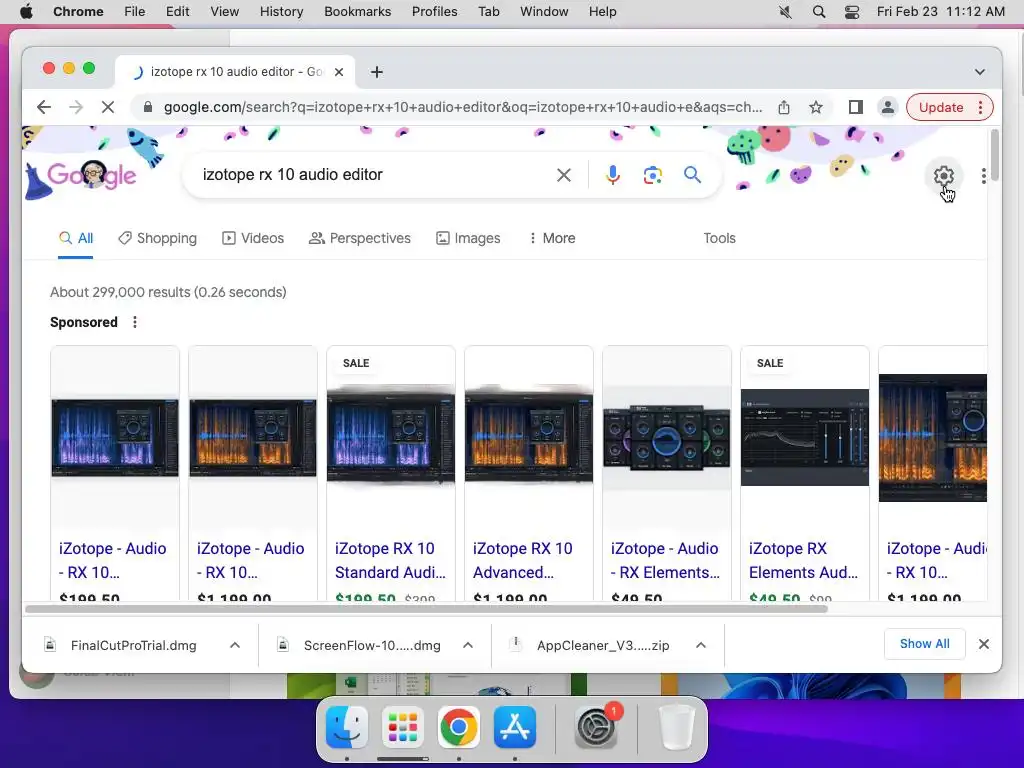Expand the More search filters
The width and height of the screenshot is (1024, 768).
pyautogui.click(x=552, y=238)
